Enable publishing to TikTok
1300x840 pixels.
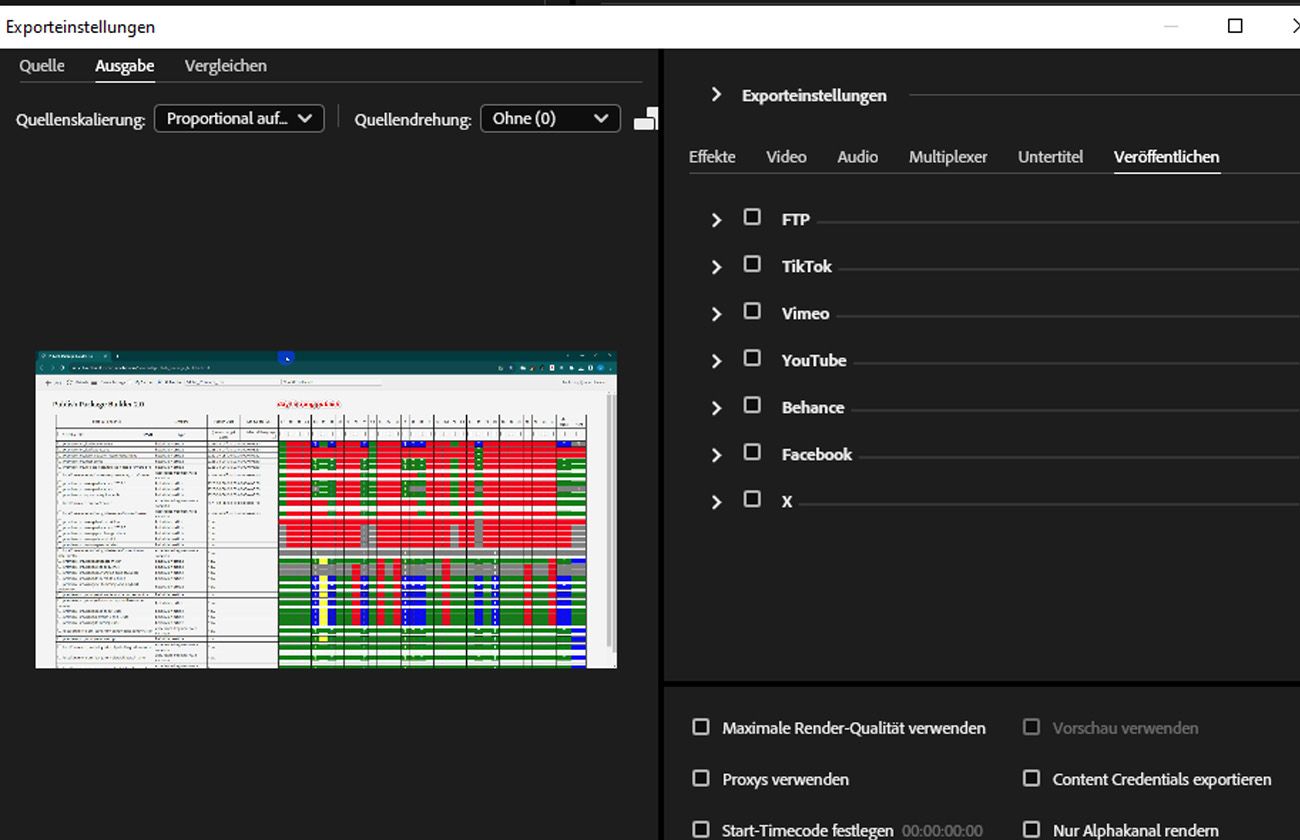click(752, 263)
